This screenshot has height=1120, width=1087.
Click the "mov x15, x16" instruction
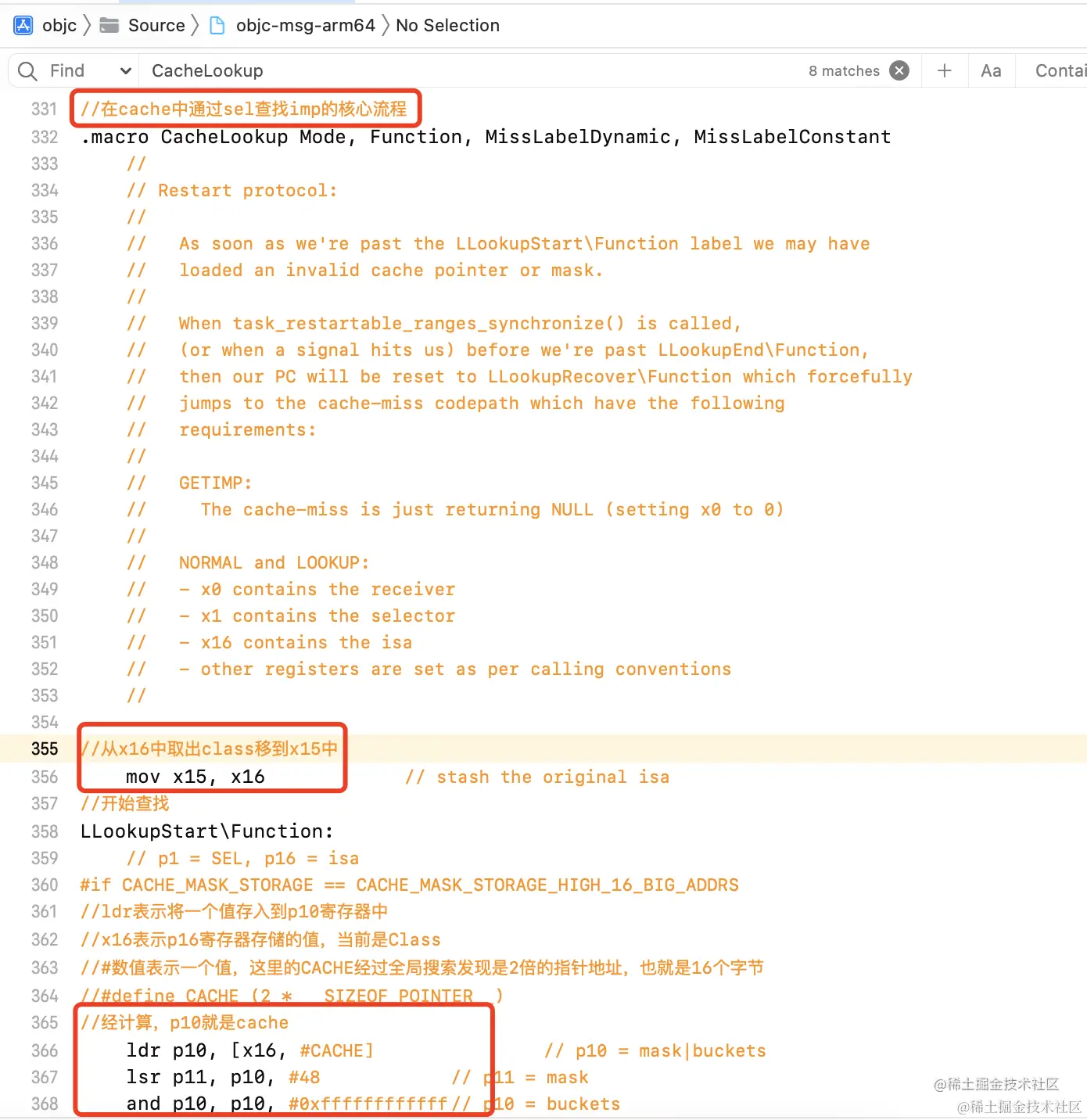click(196, 777)
